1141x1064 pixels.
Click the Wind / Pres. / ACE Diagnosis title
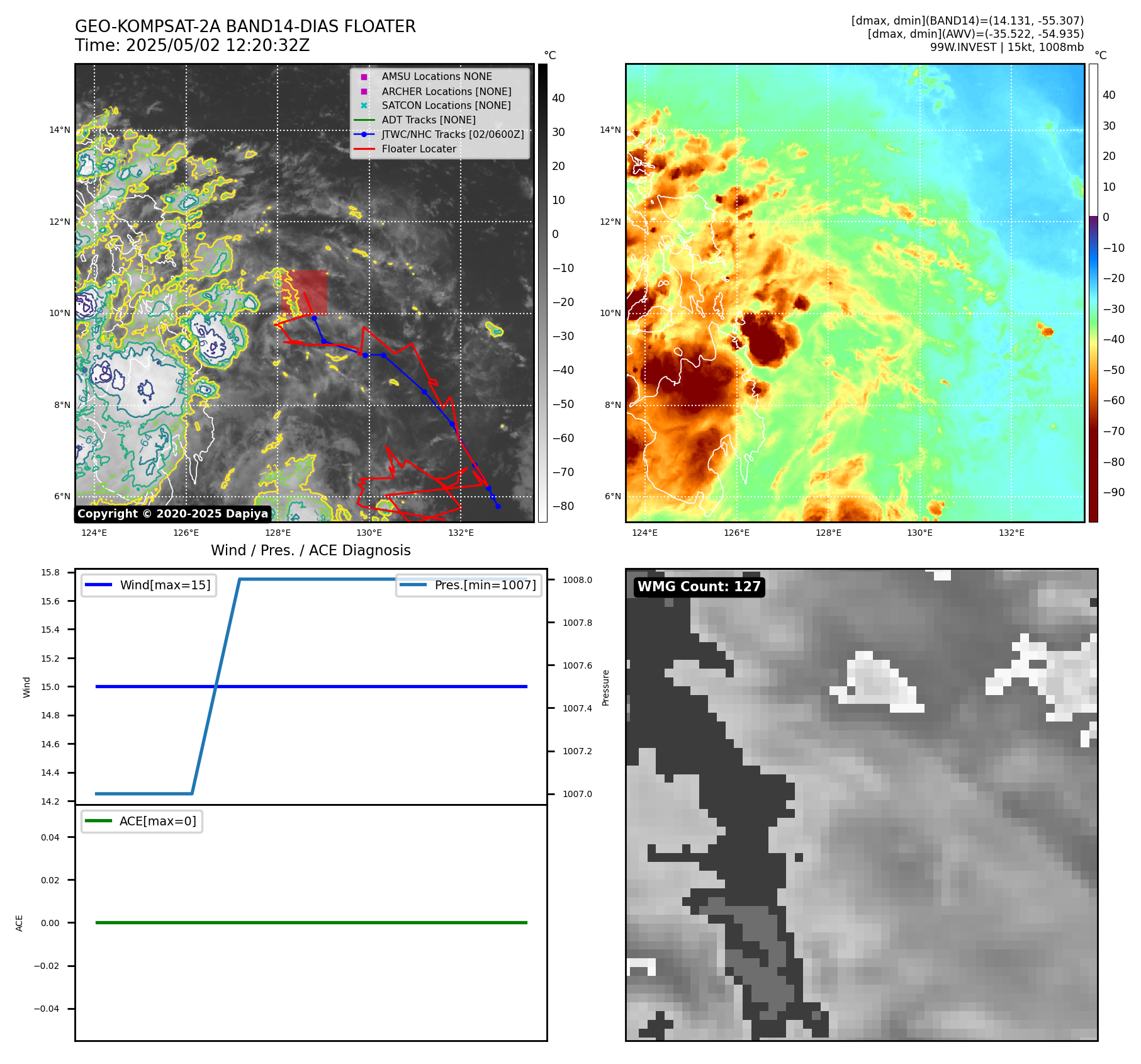pos(311,550)
